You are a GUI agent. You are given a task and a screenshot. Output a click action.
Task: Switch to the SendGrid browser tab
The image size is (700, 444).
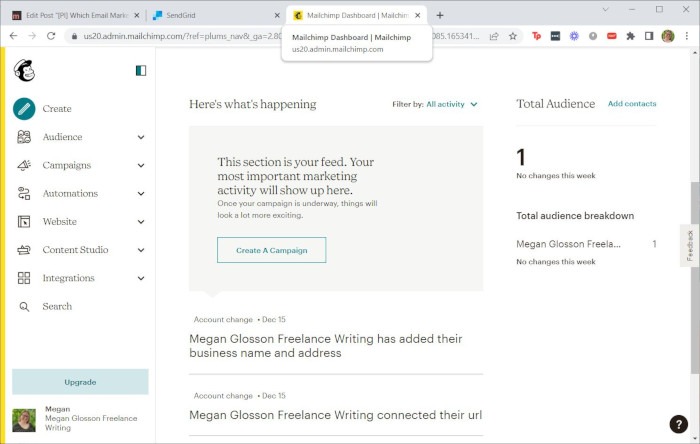coord(214,15)
